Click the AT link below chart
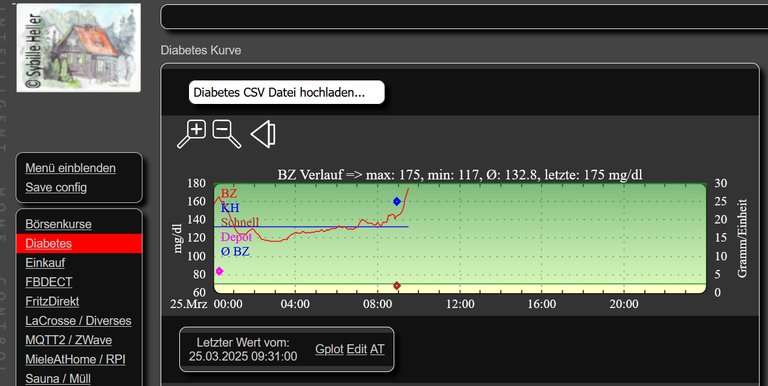Viewport: 768px width, 386px height. [377, 349]
